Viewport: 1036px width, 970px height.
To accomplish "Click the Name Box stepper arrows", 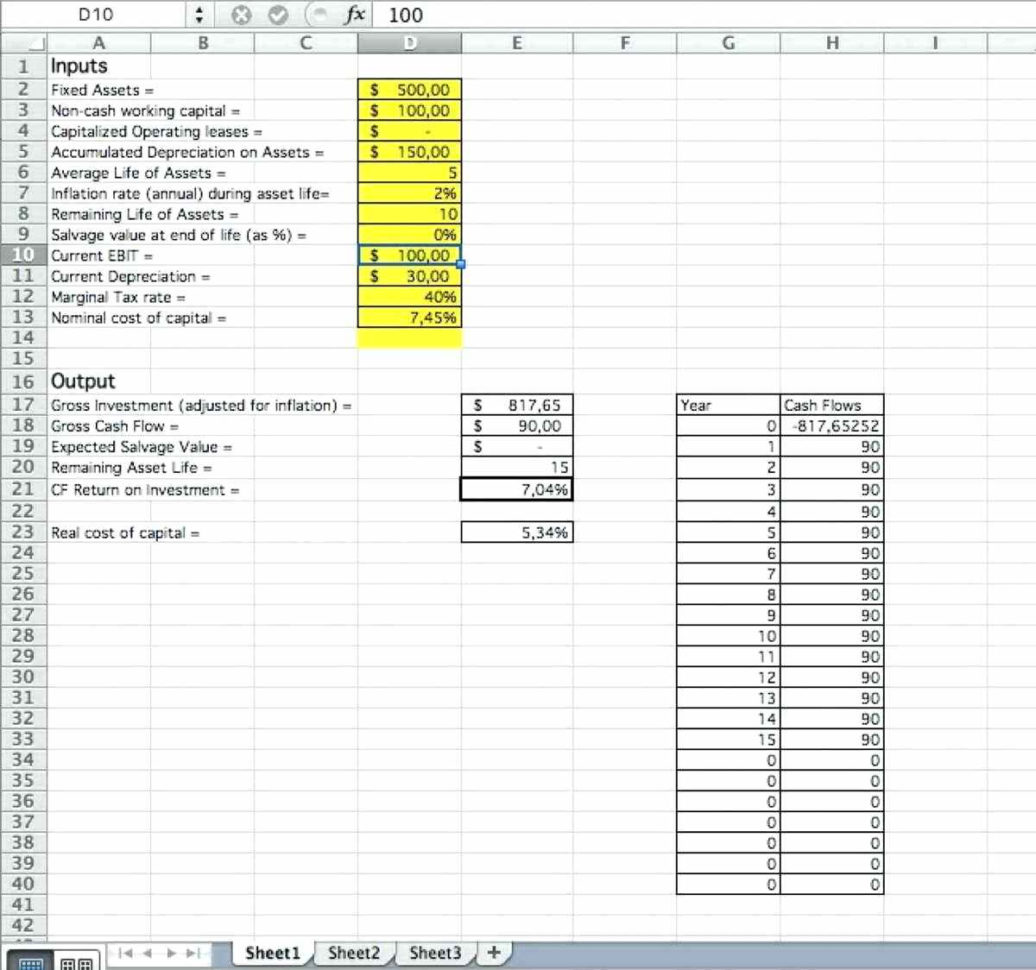I will pos(198,15).
